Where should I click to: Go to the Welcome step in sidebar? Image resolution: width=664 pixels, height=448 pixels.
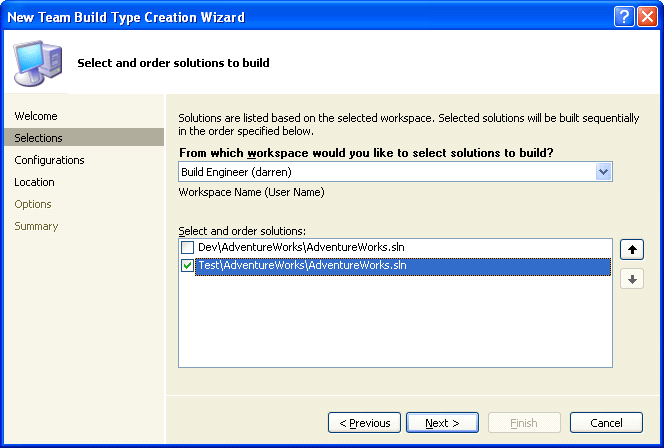(x=36, y=116)
